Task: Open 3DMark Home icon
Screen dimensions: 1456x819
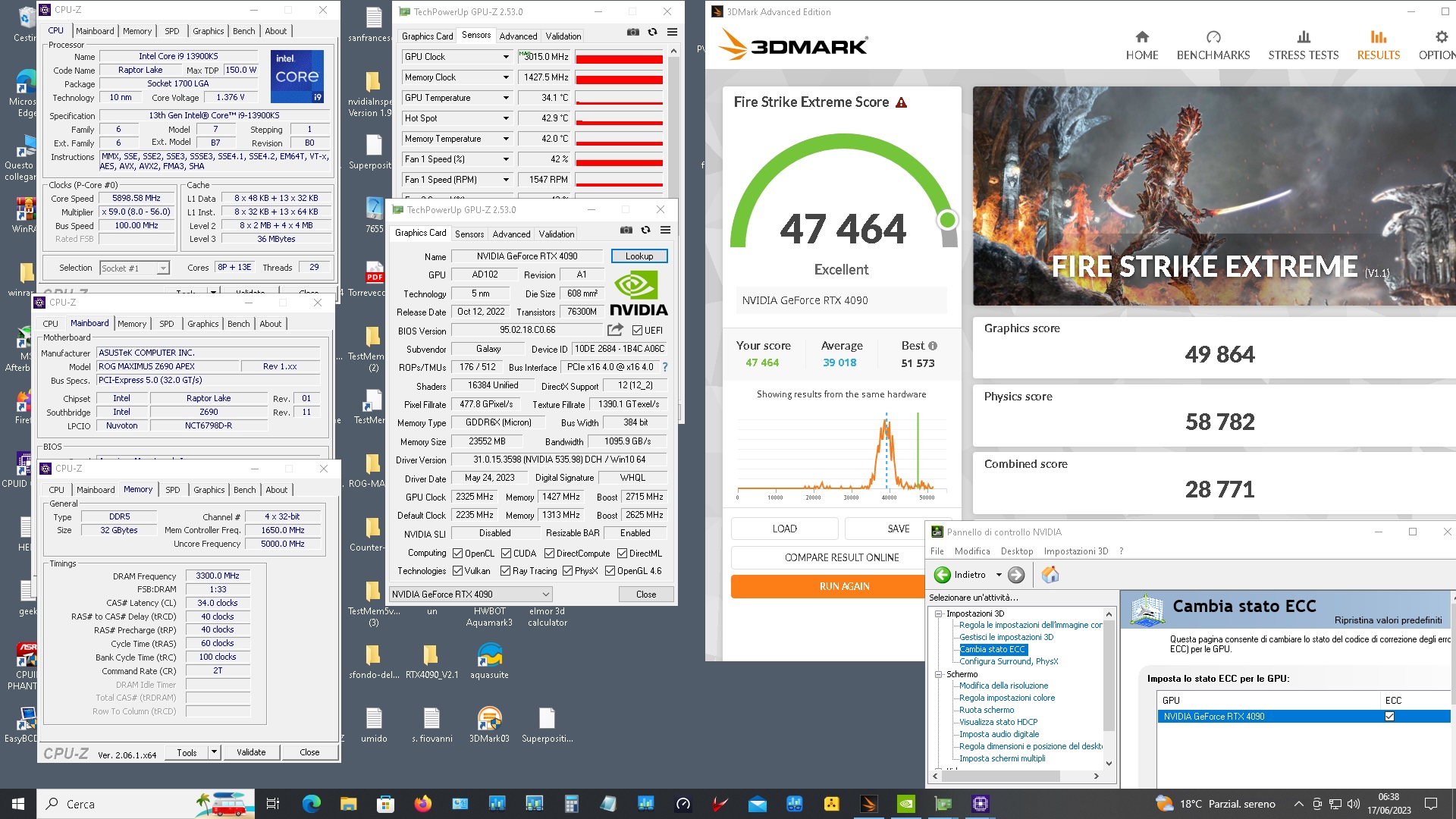Action: (x=1141, y=36)
